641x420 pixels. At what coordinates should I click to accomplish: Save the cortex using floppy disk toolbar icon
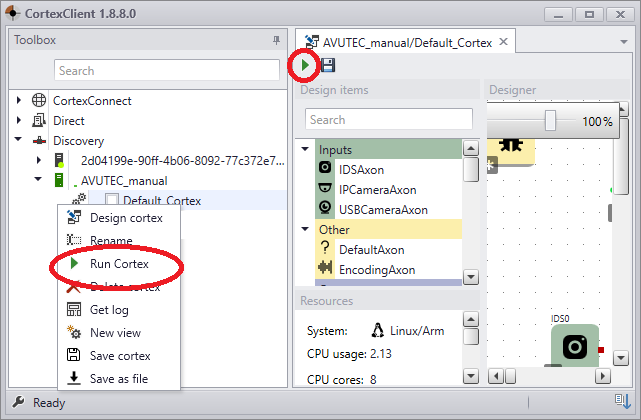tap(328, 65)
